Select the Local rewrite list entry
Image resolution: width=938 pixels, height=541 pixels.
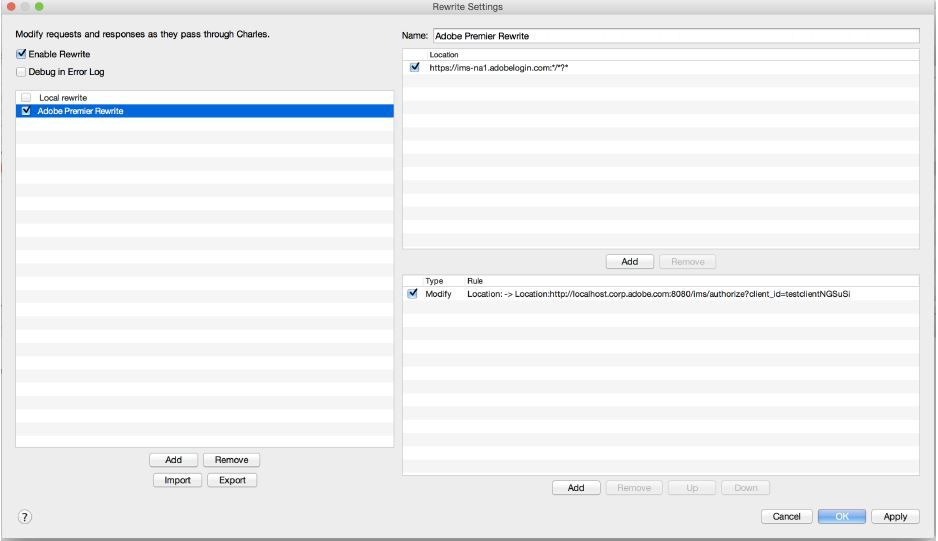click(205, 98)
